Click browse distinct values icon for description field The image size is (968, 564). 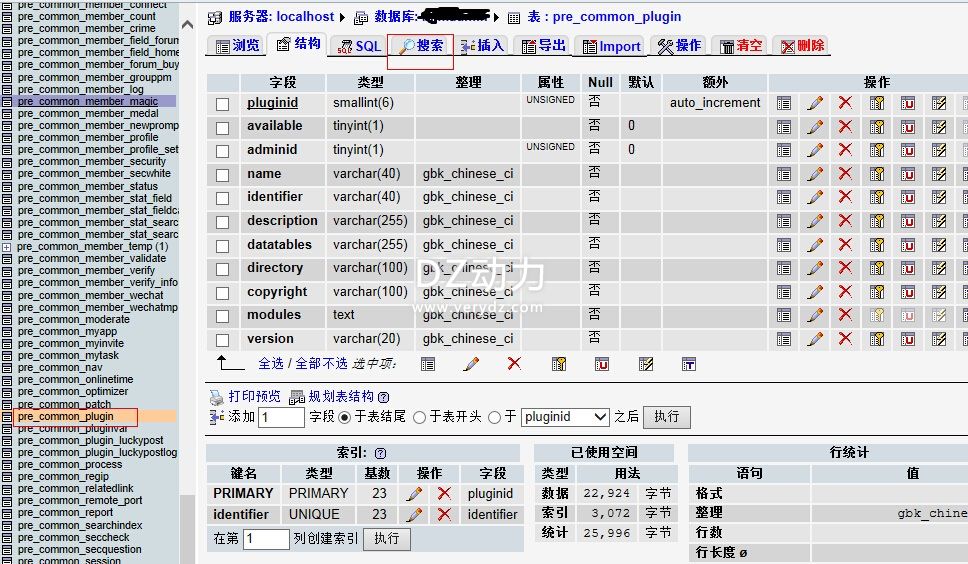(784, 221)
